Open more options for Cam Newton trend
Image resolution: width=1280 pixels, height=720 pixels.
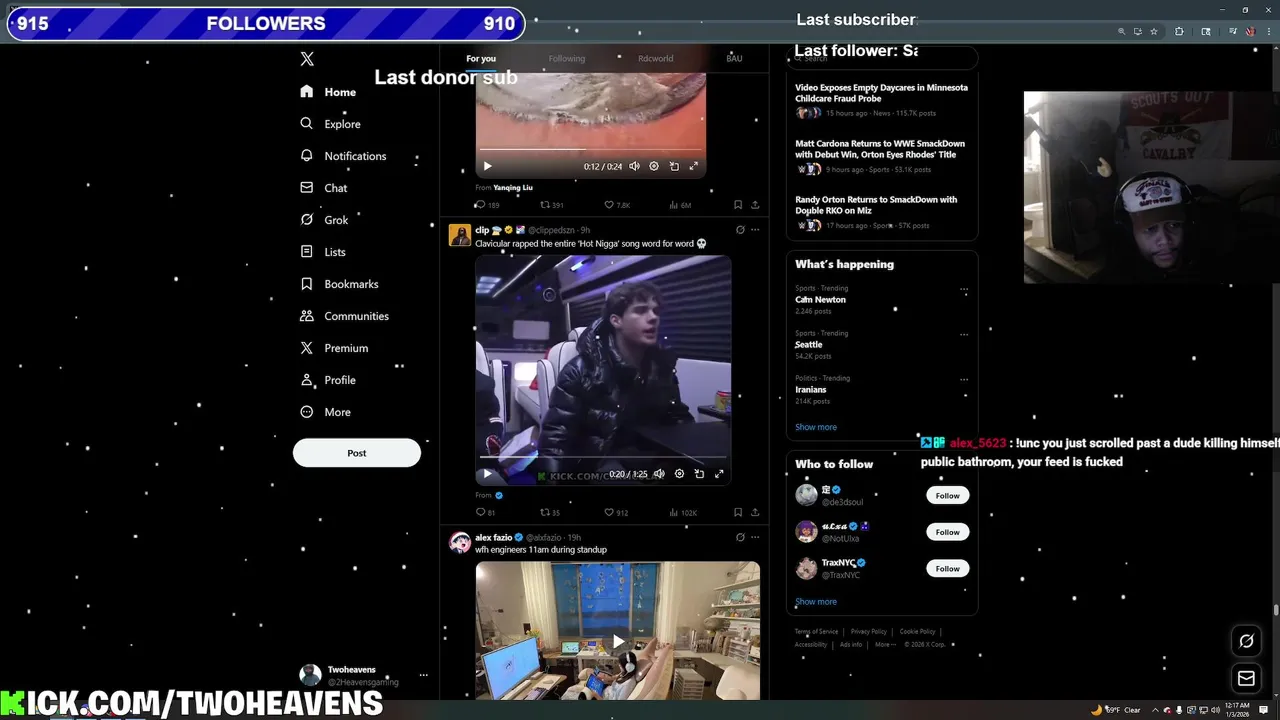964,290
